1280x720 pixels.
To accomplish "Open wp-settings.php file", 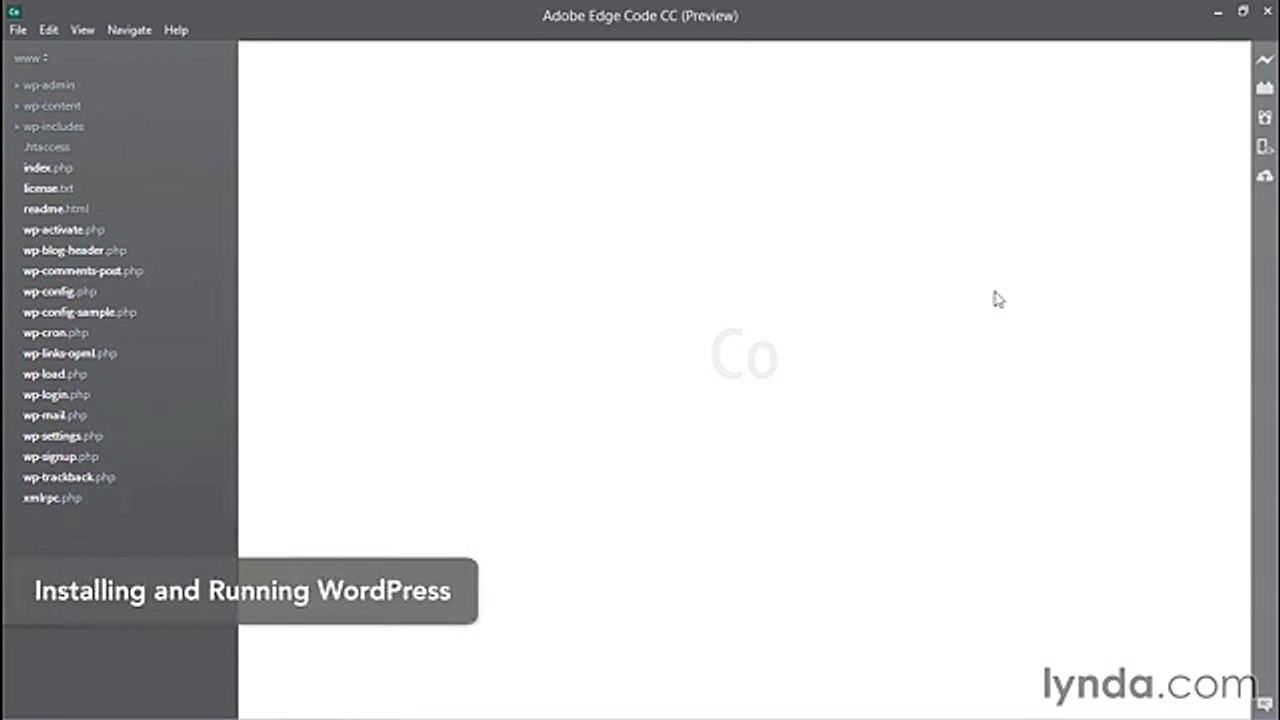I will pyautogui.click(x=63, y=436).
